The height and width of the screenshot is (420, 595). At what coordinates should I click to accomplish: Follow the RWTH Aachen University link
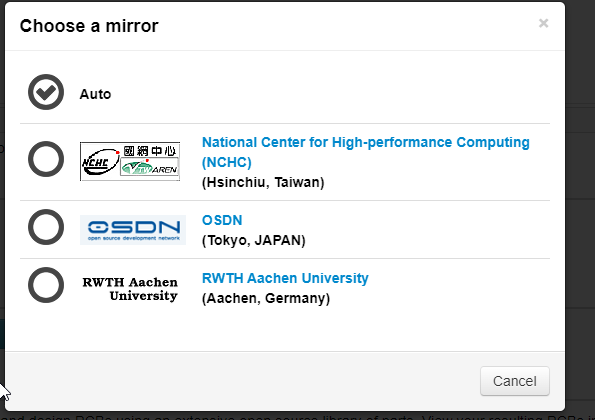tap(285, 278)
